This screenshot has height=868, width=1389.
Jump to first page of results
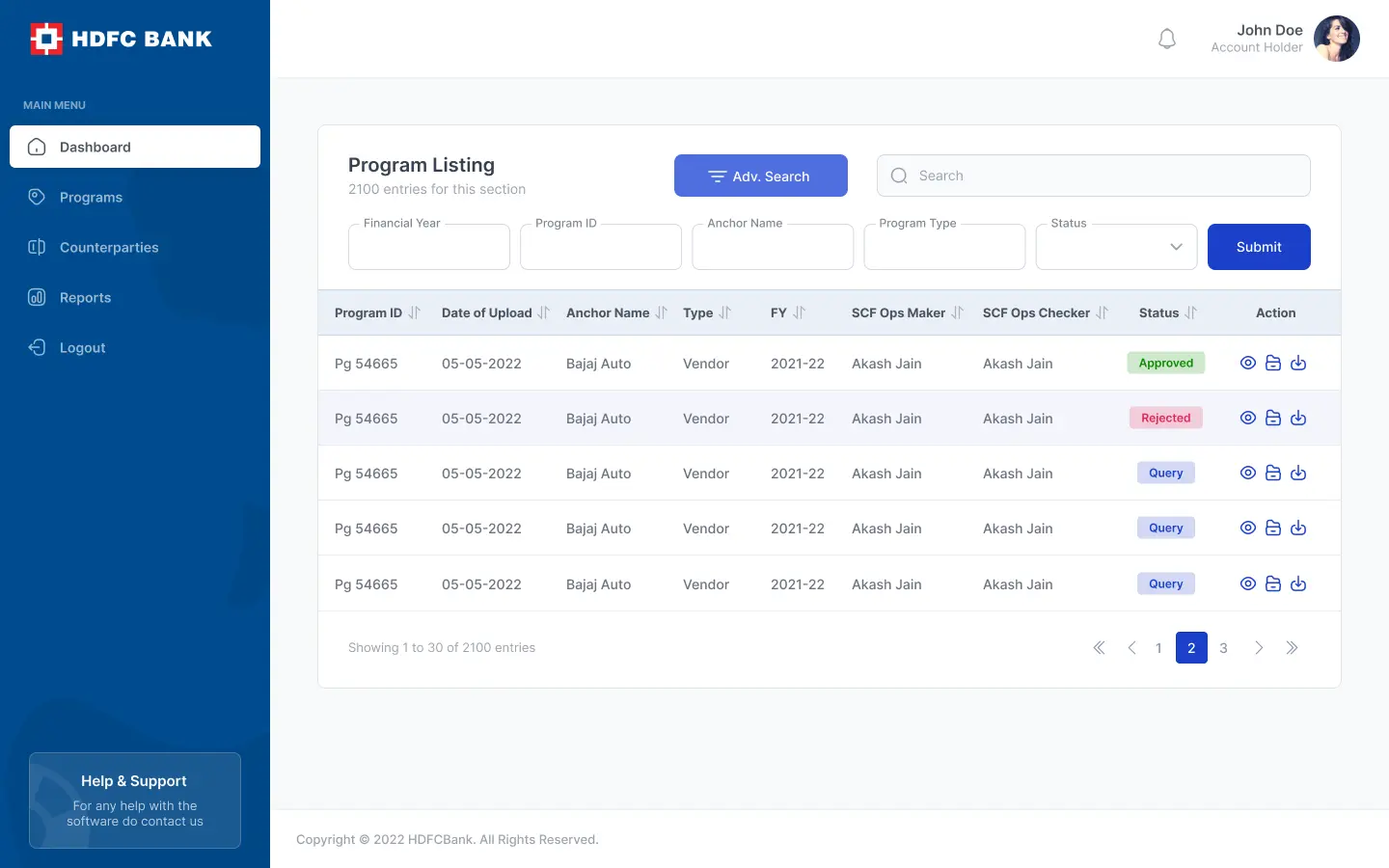[x=1099, y=648]
